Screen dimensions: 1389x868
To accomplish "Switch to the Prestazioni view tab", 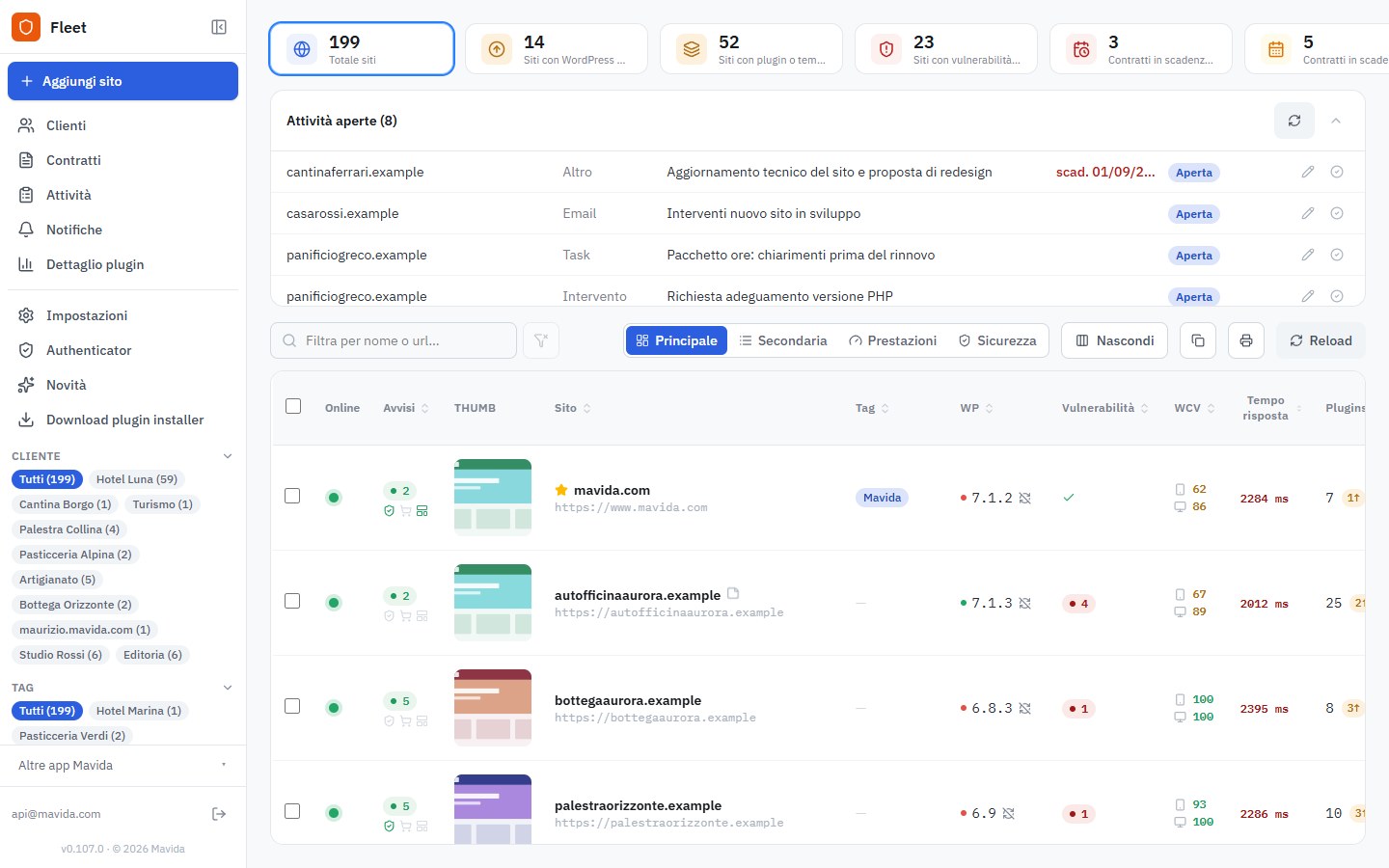I will (893, 340).
